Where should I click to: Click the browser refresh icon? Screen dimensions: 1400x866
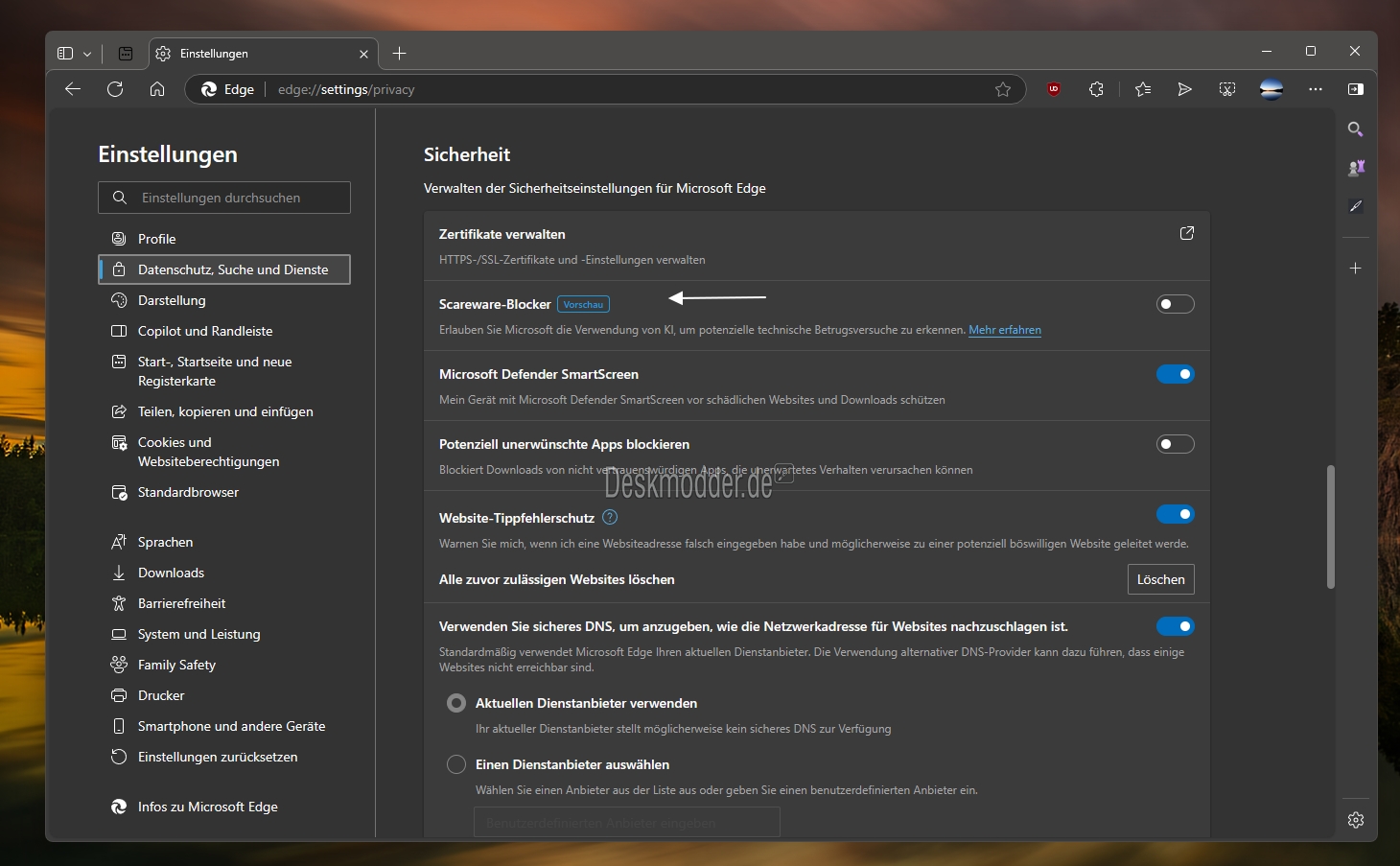(x=115, y=89)
